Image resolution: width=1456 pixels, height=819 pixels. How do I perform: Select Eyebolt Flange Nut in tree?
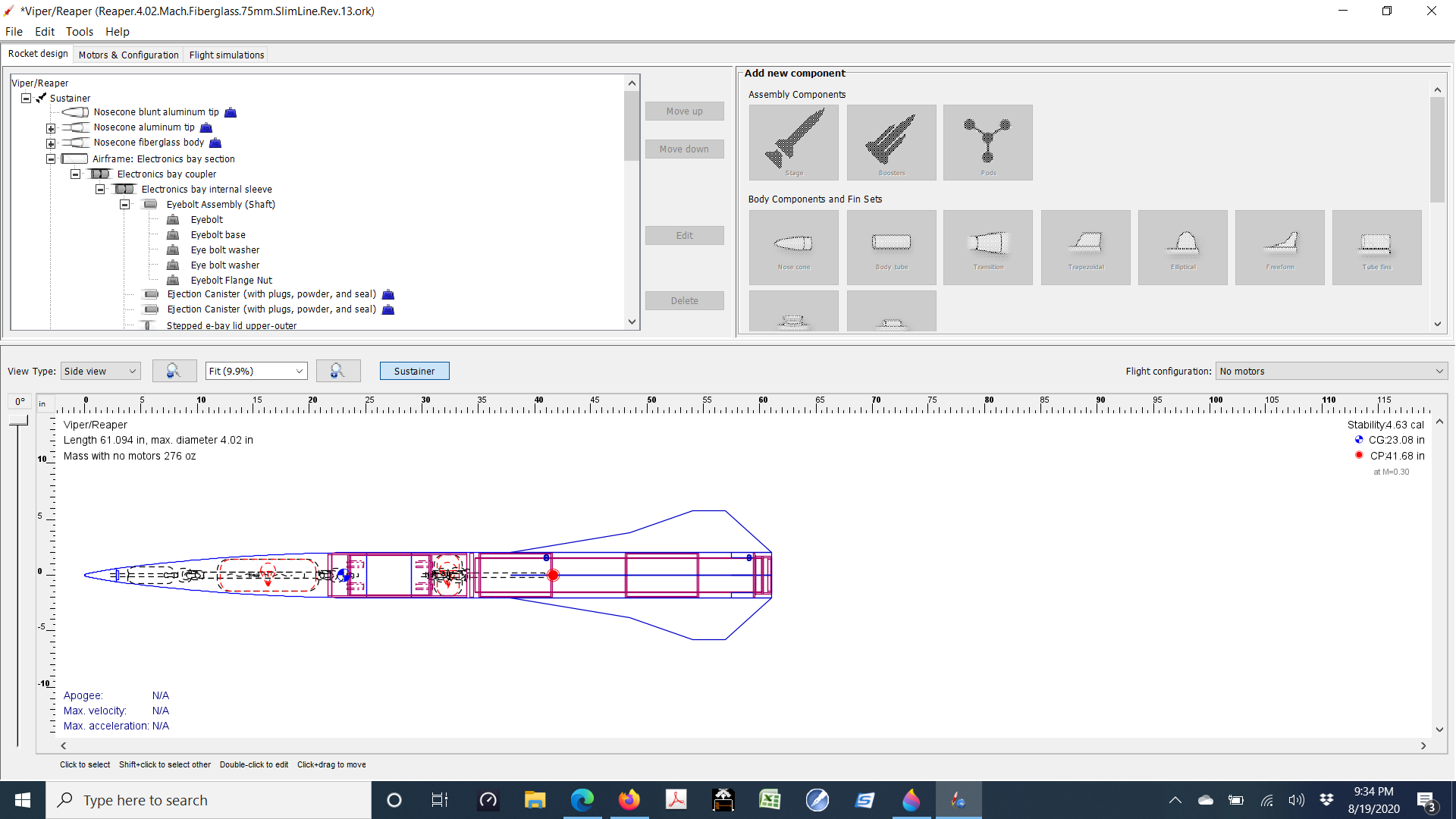pyautogui.click(x=231, y=281)
